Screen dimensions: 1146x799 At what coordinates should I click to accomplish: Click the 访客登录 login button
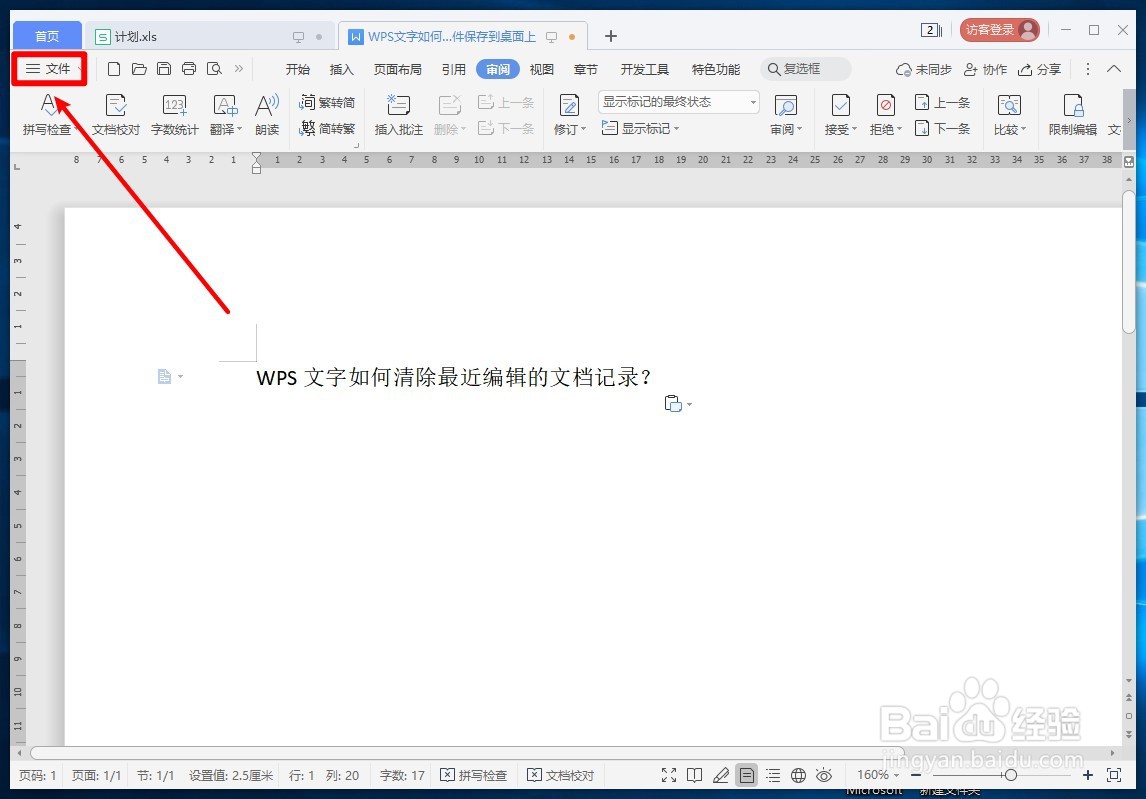(999, 30)
